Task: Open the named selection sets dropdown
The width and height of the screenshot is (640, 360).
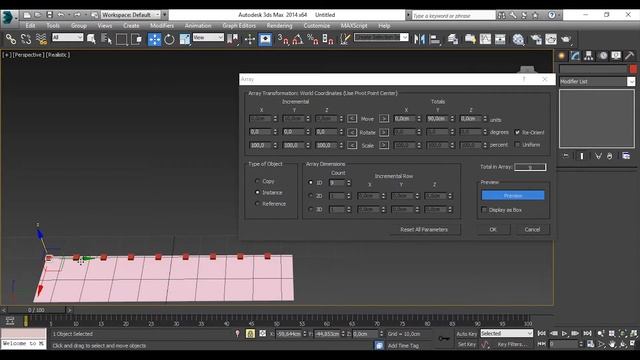Action: pyautogui.click(x=381, y=38)
